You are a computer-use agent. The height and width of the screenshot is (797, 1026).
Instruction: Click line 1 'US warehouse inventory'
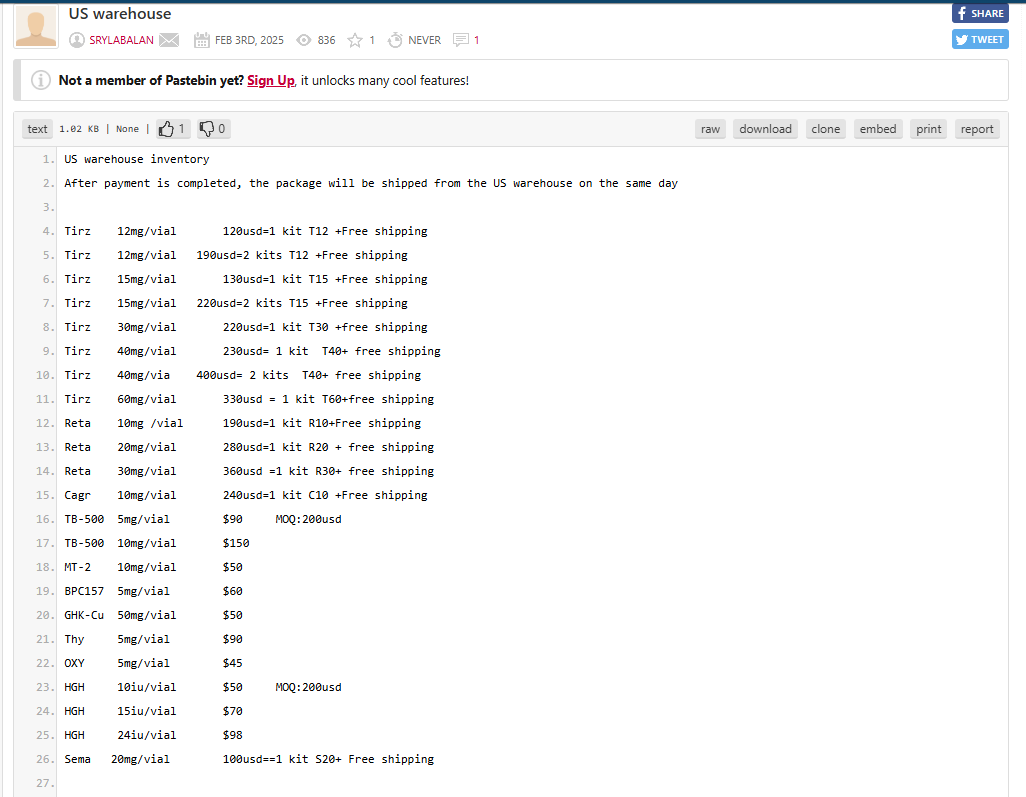pyautogui.click(x=137, y=159)
